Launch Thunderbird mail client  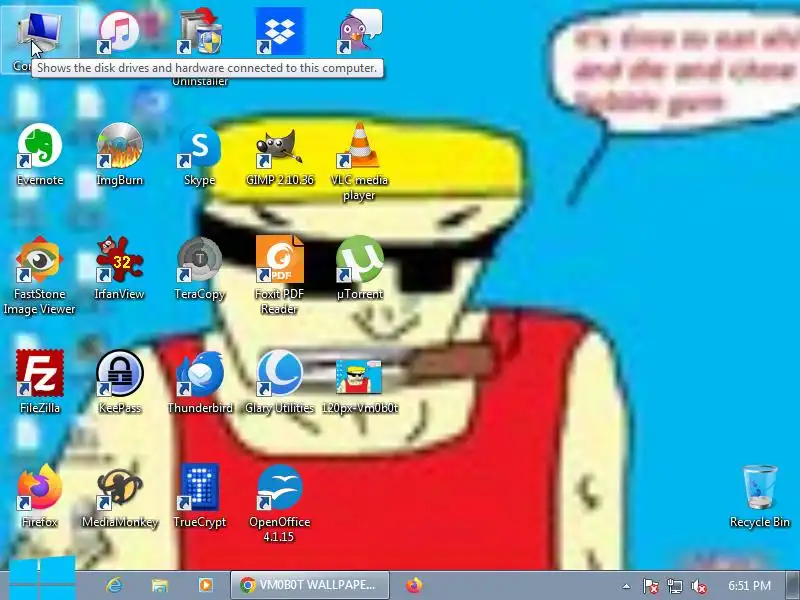pyautogui.click(x=199, y=383)
